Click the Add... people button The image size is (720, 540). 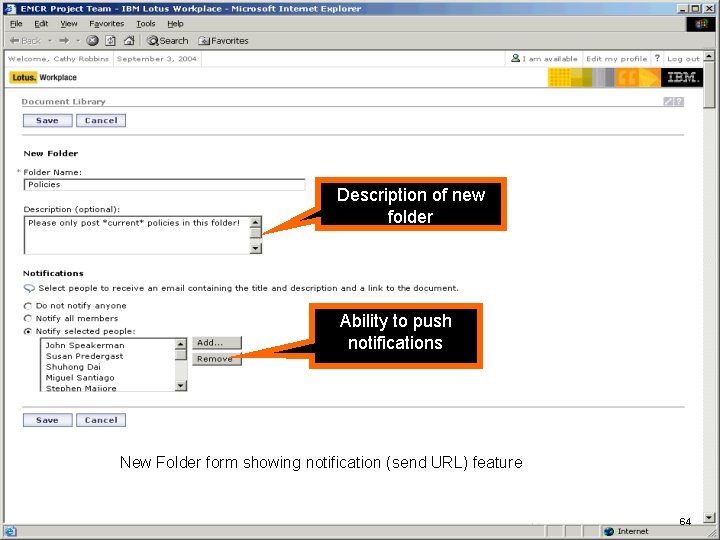click(x=217, y=343)
